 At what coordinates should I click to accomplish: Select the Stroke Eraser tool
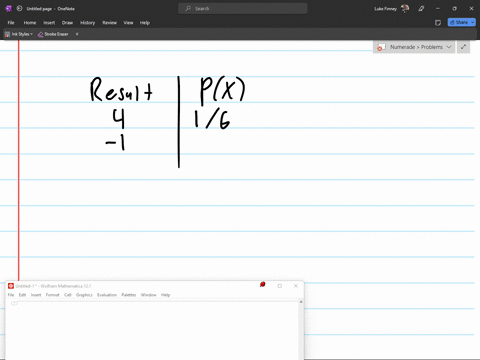(x=53, y=34)
